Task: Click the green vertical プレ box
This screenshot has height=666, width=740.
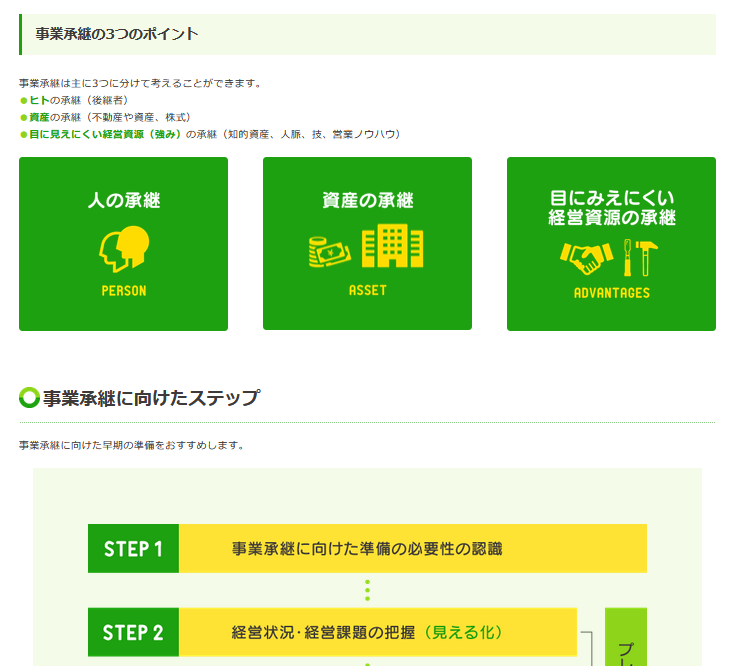Action: click(625, 640)
